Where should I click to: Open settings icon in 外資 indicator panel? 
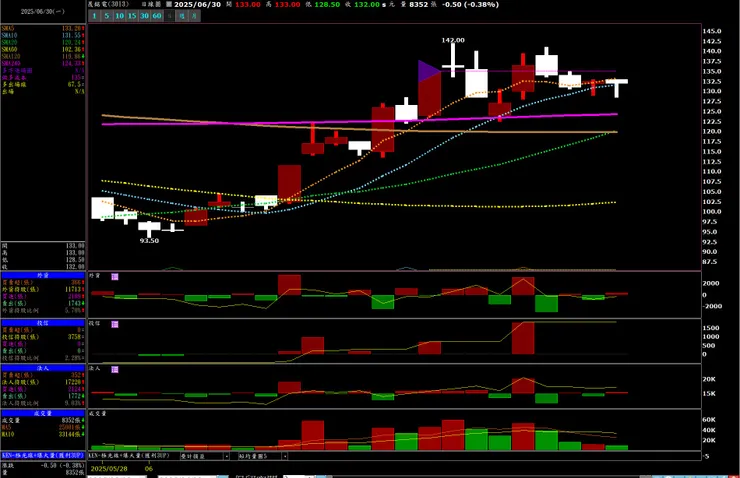(115, 277)
